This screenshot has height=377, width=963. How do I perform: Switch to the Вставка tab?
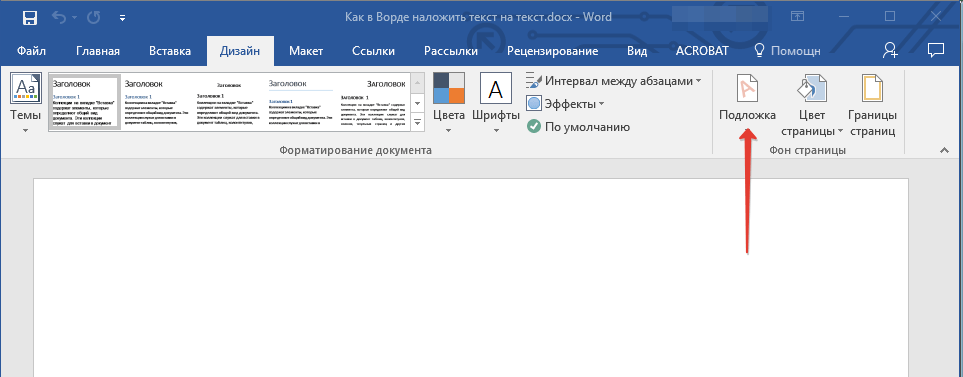169,51
